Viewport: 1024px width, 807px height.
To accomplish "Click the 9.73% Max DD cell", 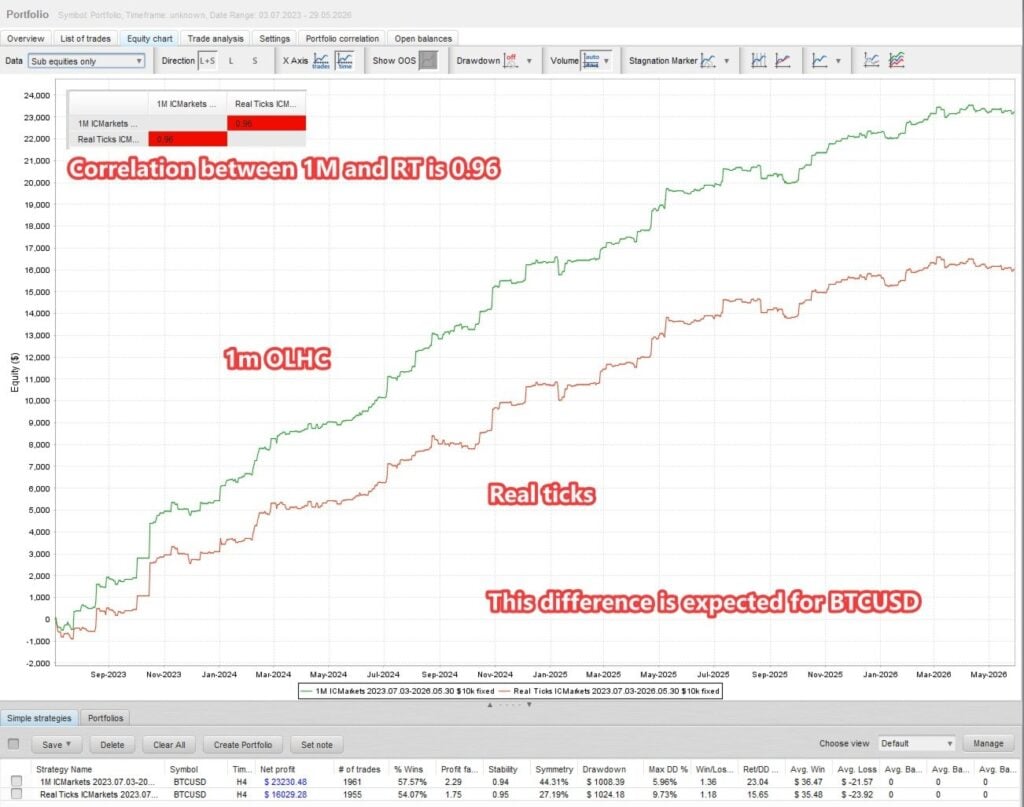I will (665, 795).
